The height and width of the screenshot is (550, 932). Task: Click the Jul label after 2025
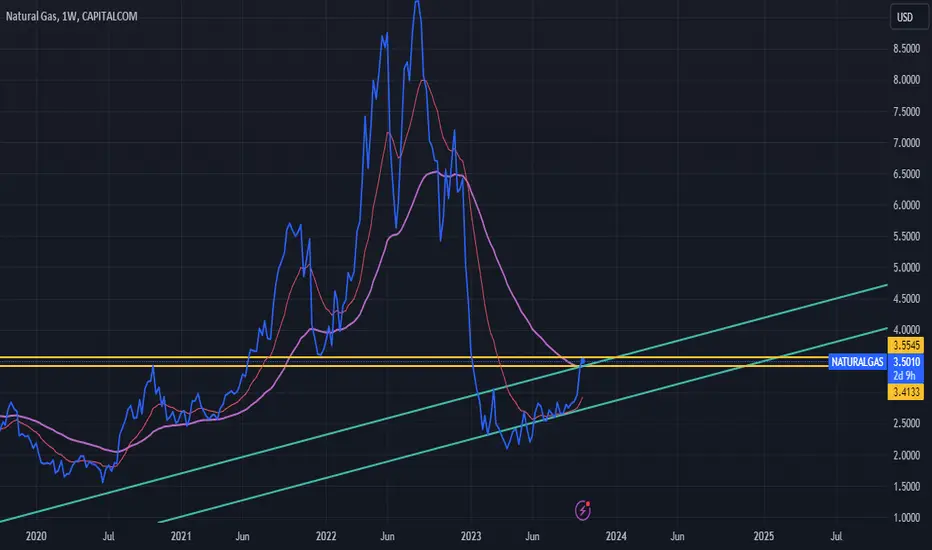click(836, 536)
